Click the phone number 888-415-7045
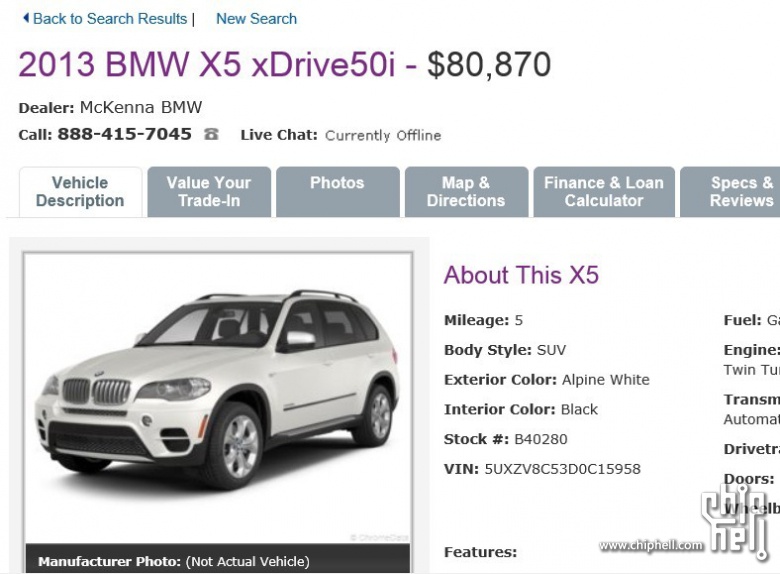Viewport: 780px width, 574px height. 124,134
